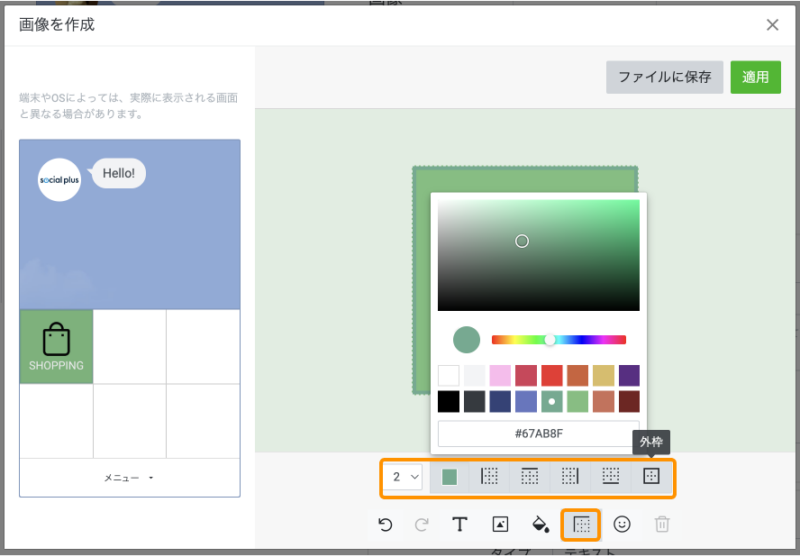This screenshot has width=800, height=557.
Task: Apply right border option
Action: (x=570, y=476)
